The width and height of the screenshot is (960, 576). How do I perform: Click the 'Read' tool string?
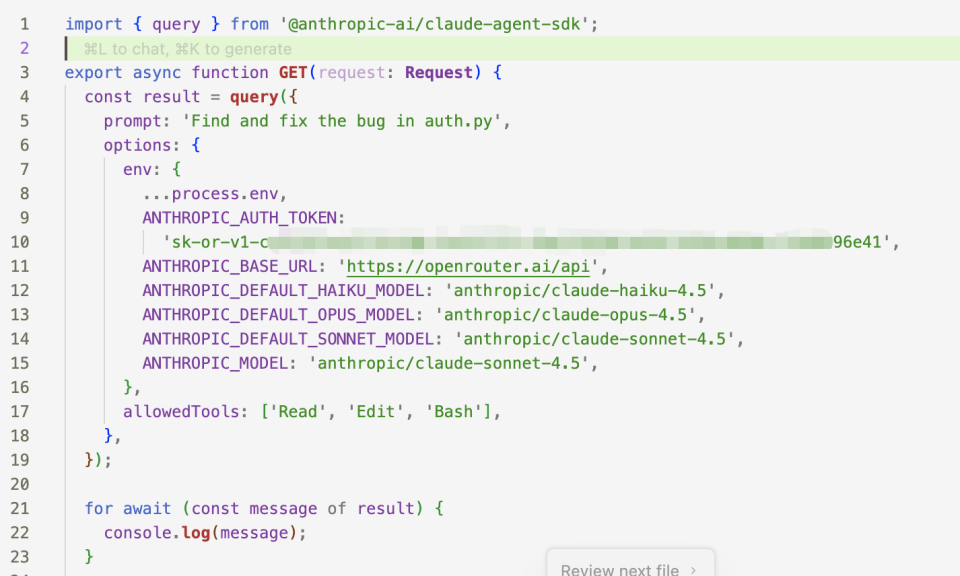point(298,411)
